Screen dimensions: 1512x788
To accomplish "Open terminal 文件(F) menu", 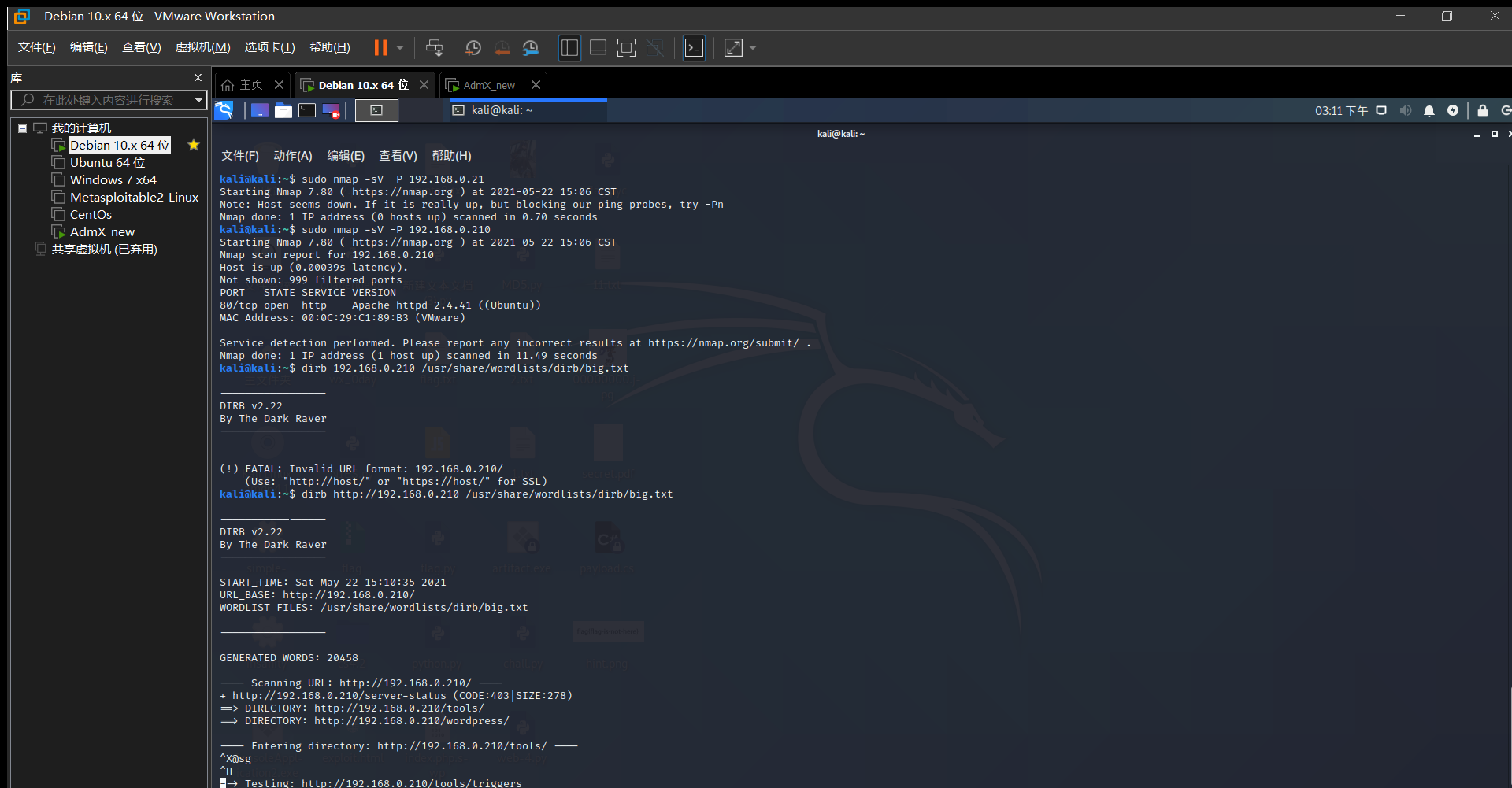I will pyautogui.click(x=240, y=156).
